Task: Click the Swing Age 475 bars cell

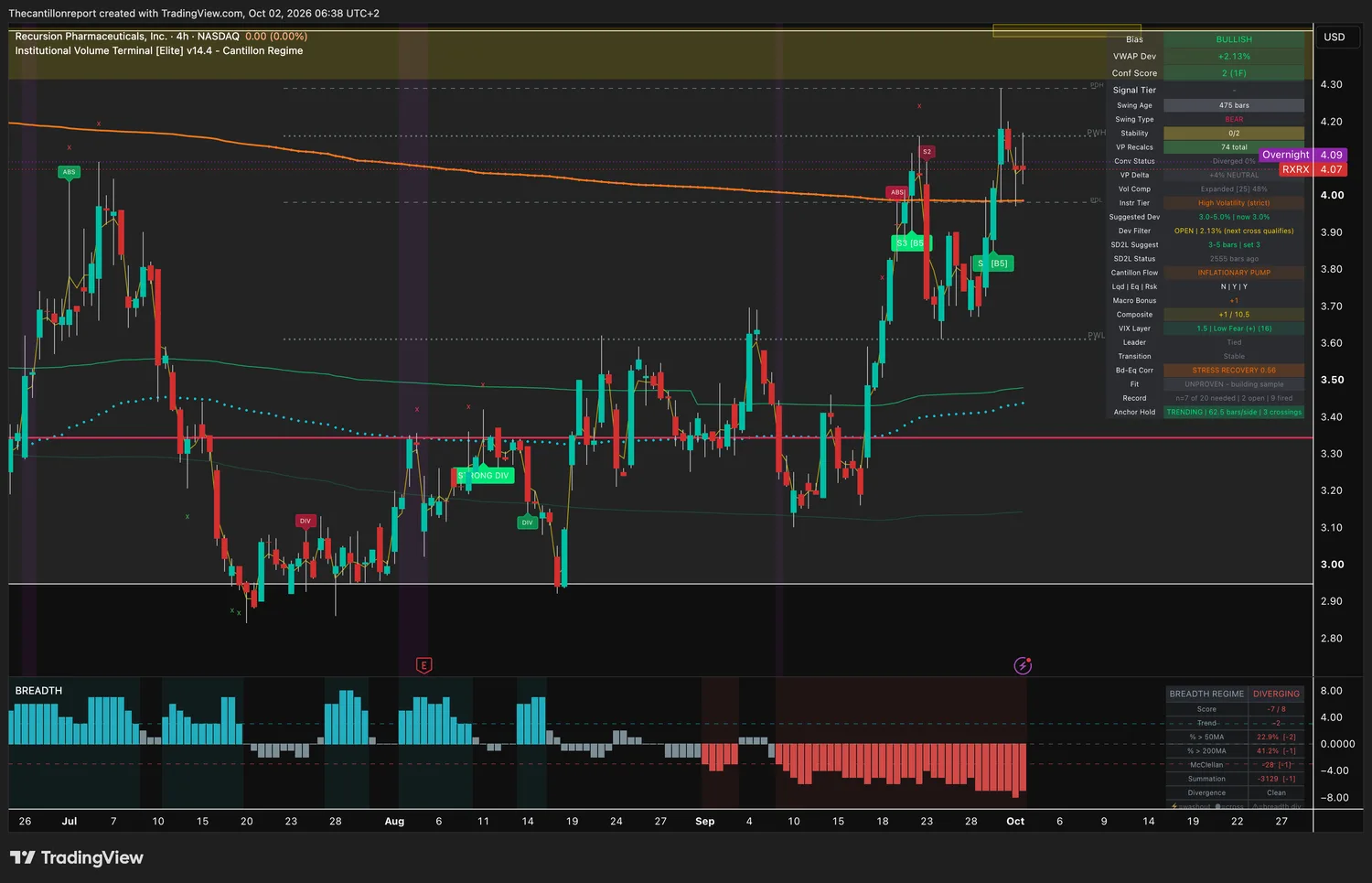Action: coord(1234,105)
